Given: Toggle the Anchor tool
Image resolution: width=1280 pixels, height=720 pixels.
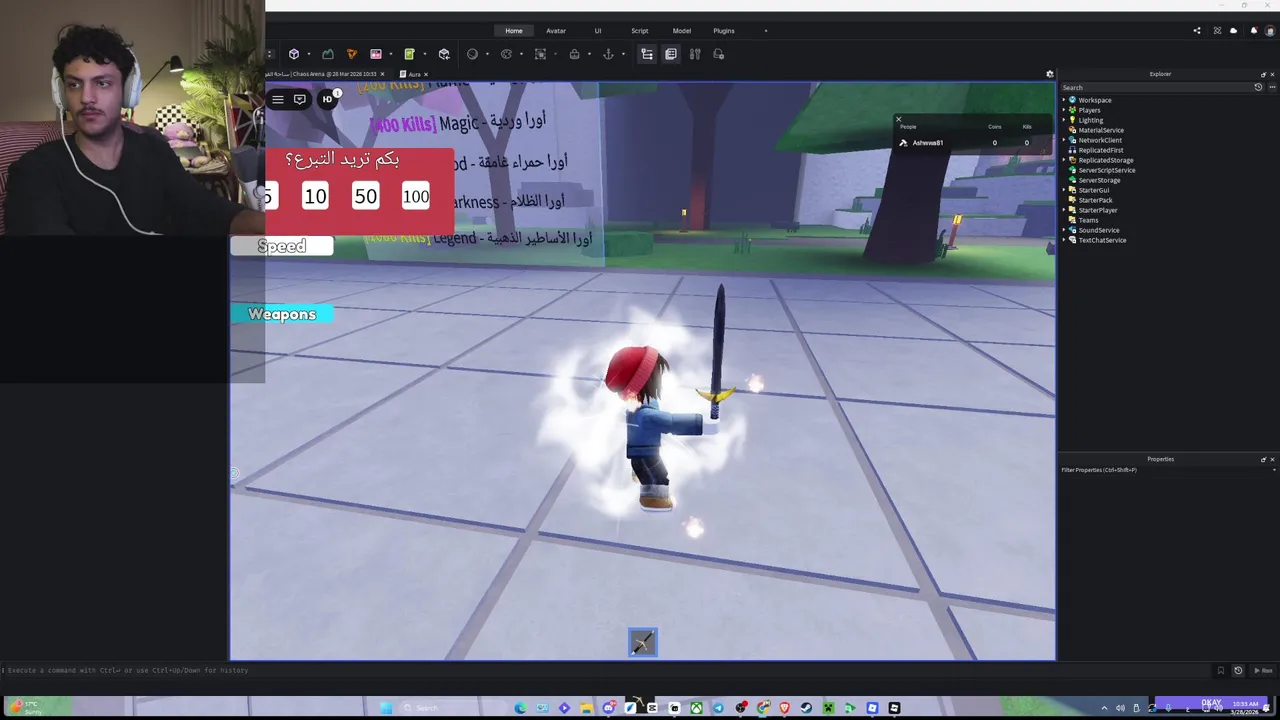Looking at the screenshot, I should point(608,54).
